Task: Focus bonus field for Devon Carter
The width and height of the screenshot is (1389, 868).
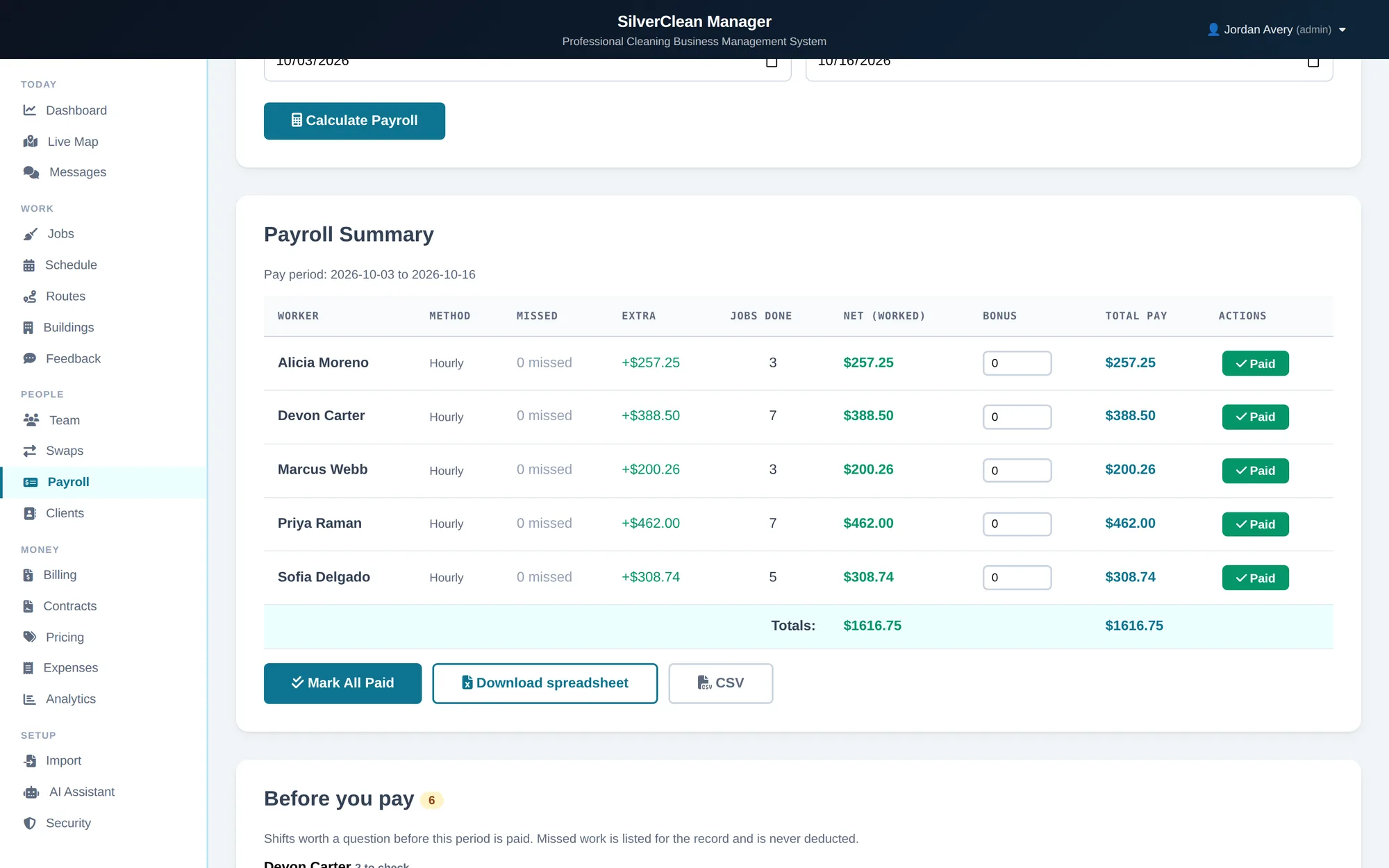Action: coord(1017,417)
